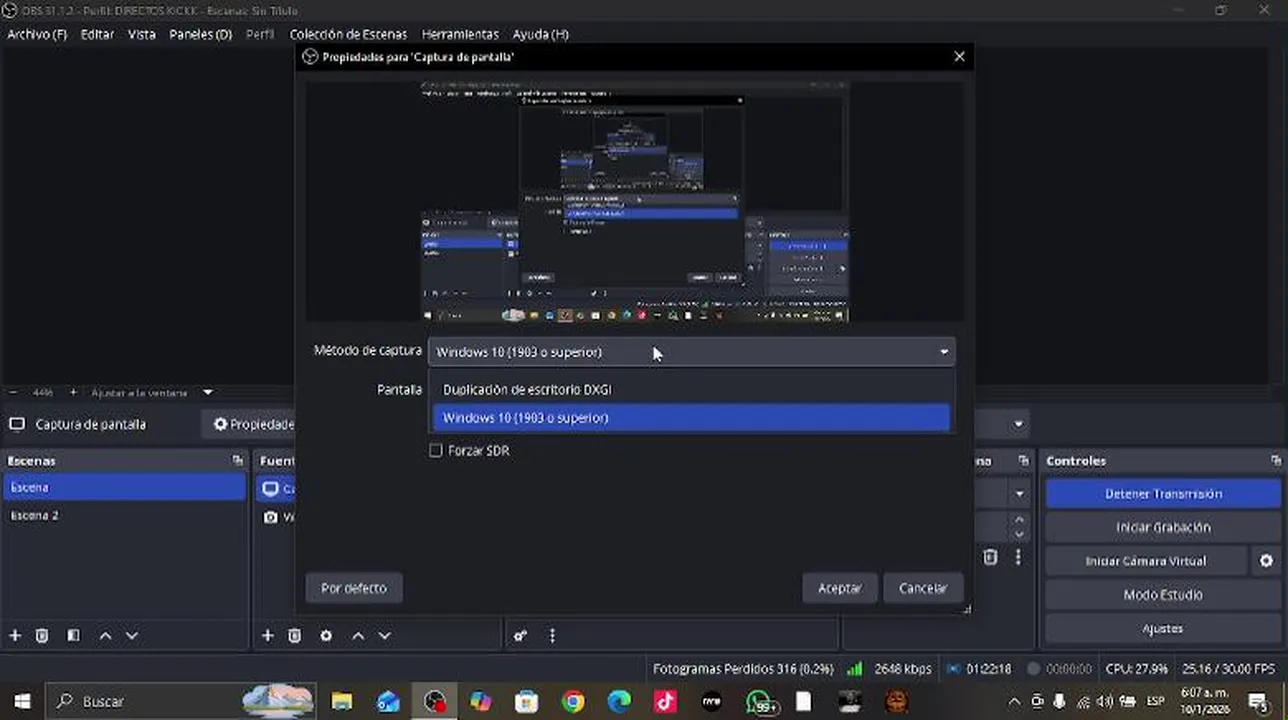Open the Paneles (D) menu
This screenshot has height=720, width=1288.
[200, 34]
